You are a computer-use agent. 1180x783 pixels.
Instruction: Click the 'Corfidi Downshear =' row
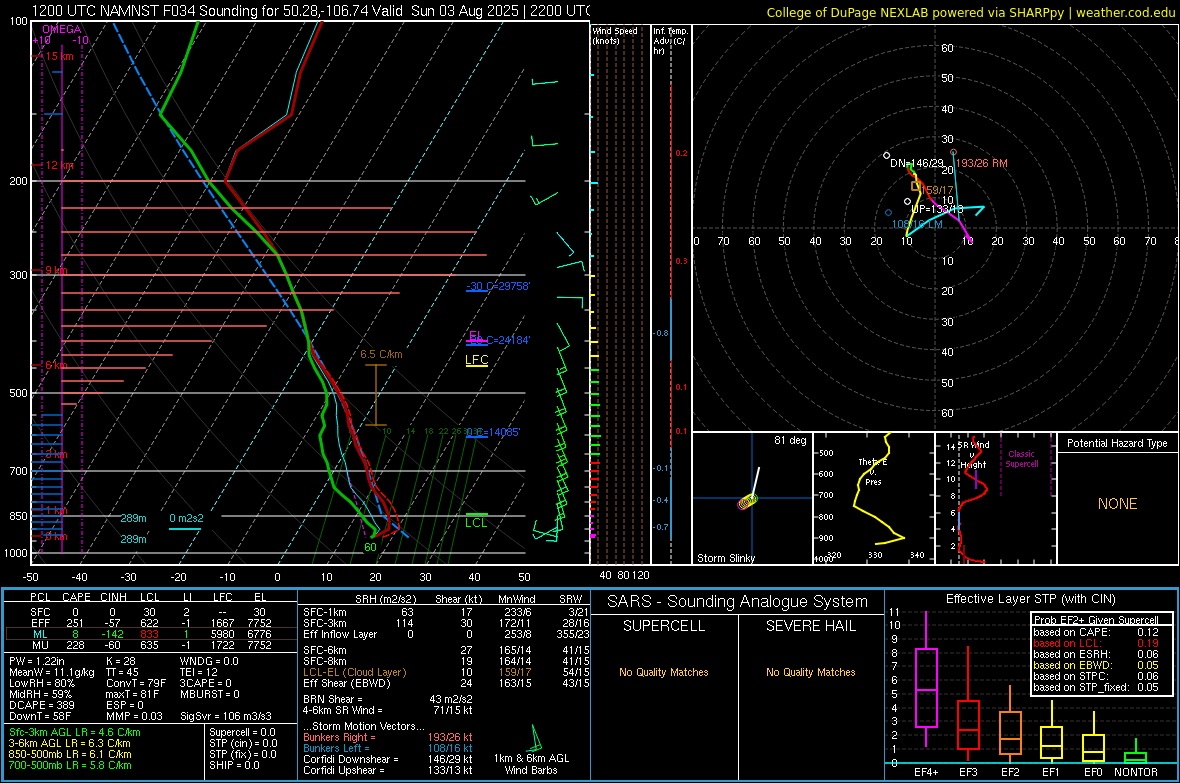[388, 759]
